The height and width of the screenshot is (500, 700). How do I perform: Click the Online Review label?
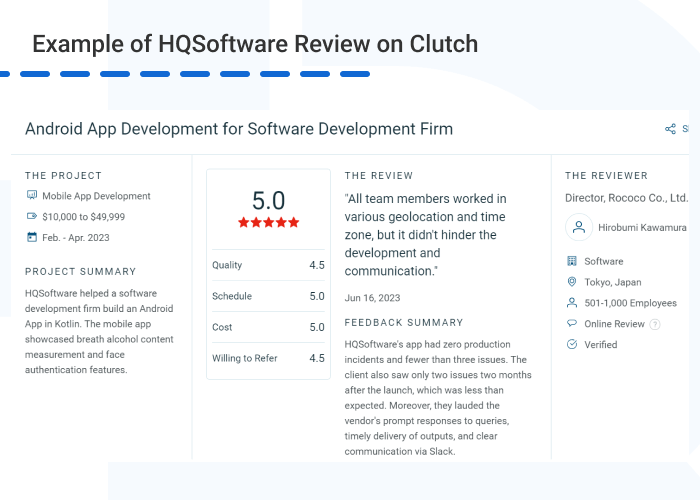[614, 324]
